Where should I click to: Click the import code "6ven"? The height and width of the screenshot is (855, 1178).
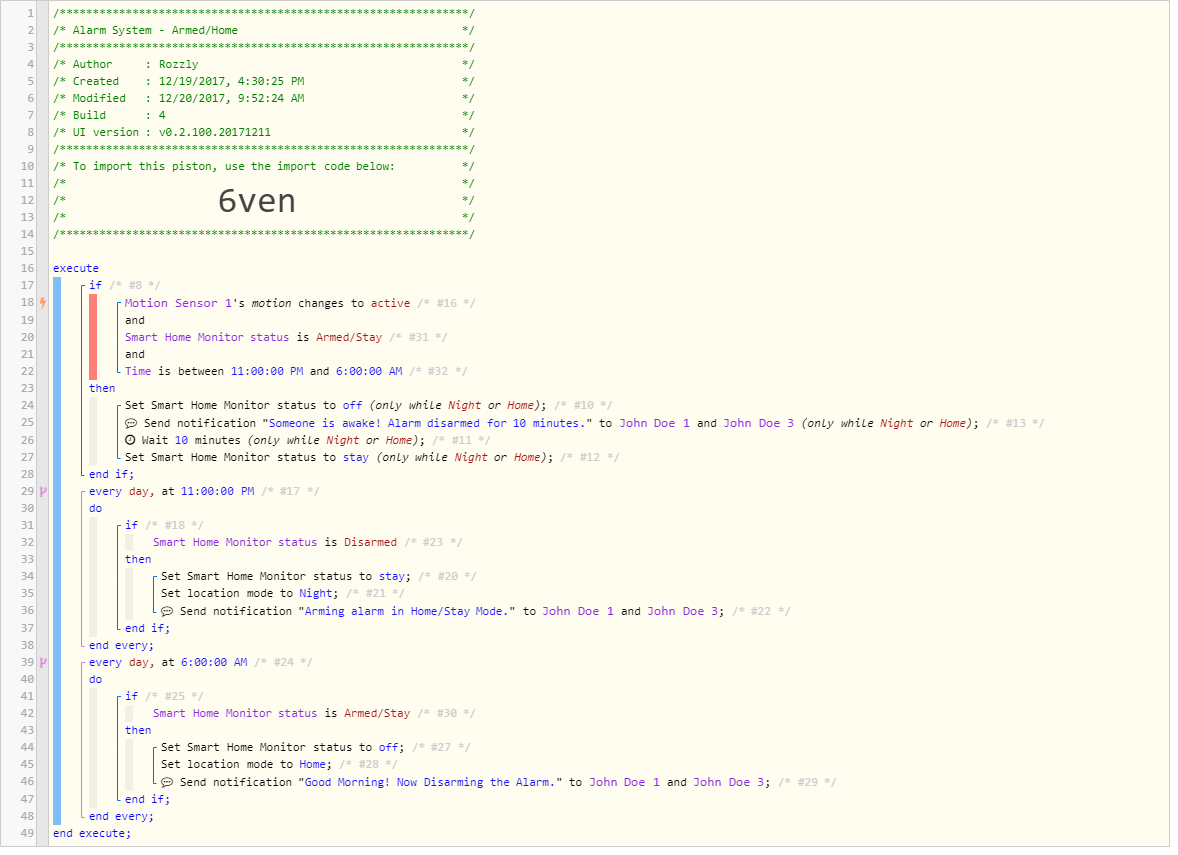(x=257, y=201)
